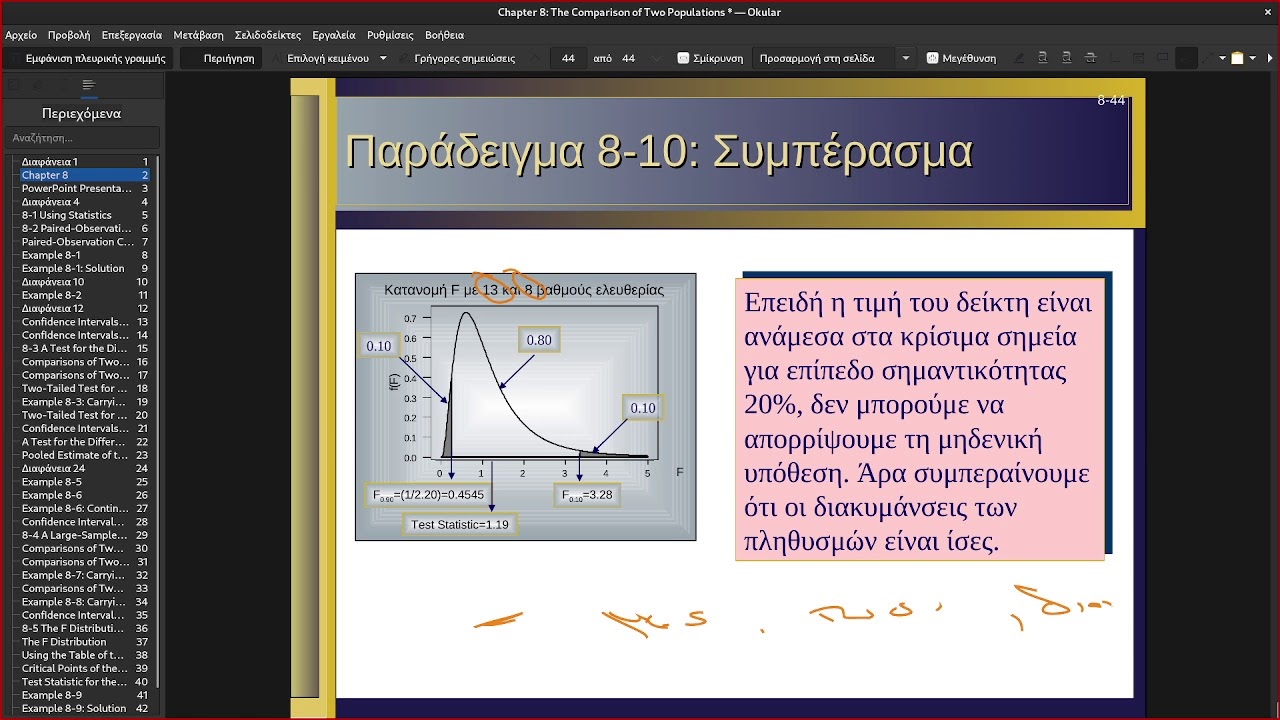Activate the 'Περιήγηση' browse mode
The width and height of the screenshot is (1280, 720).
pyautogui.click(x=221, y=58)
